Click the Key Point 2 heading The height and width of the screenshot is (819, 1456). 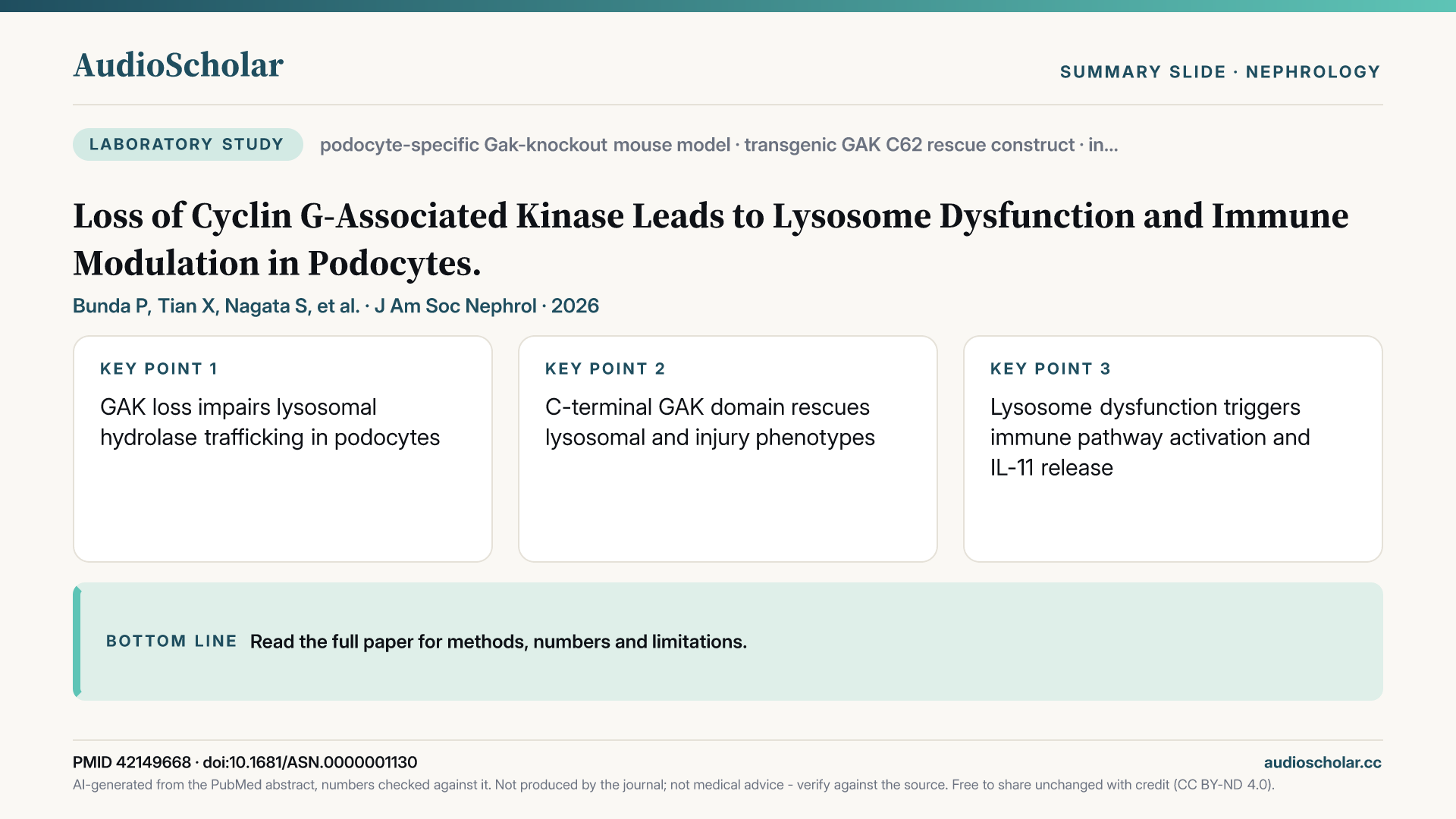(605, 369)
